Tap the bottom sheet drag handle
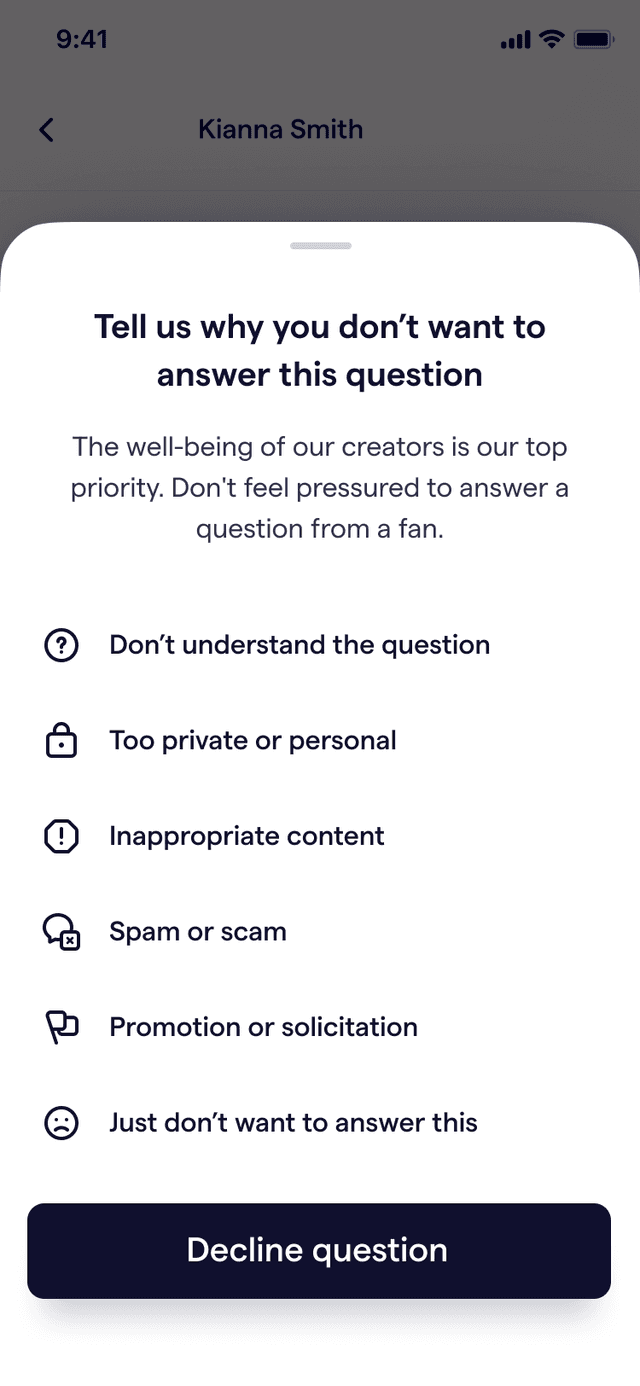640x1386 pixels. click(321, 245)
